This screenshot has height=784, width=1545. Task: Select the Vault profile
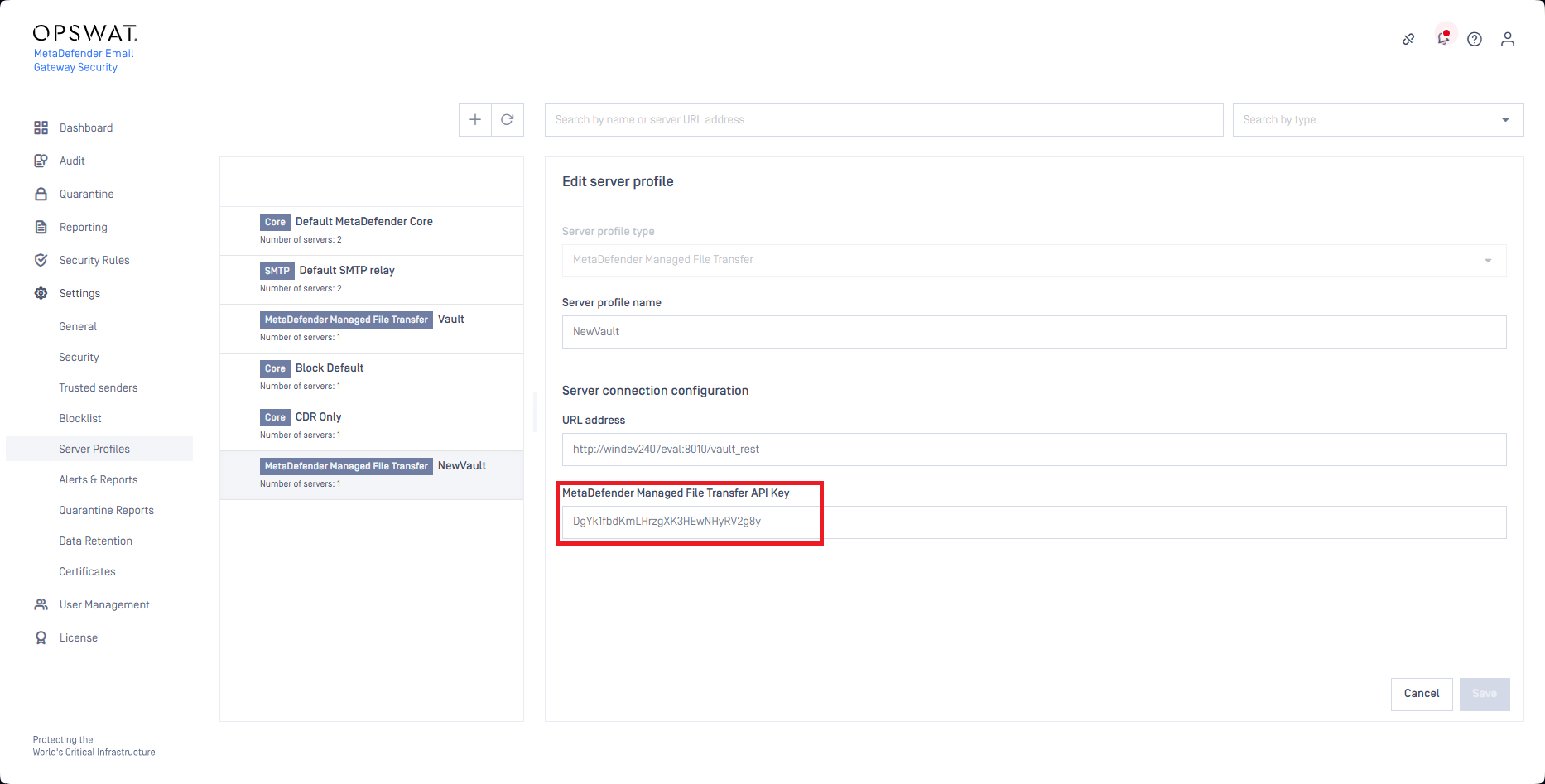click(372, 328)
